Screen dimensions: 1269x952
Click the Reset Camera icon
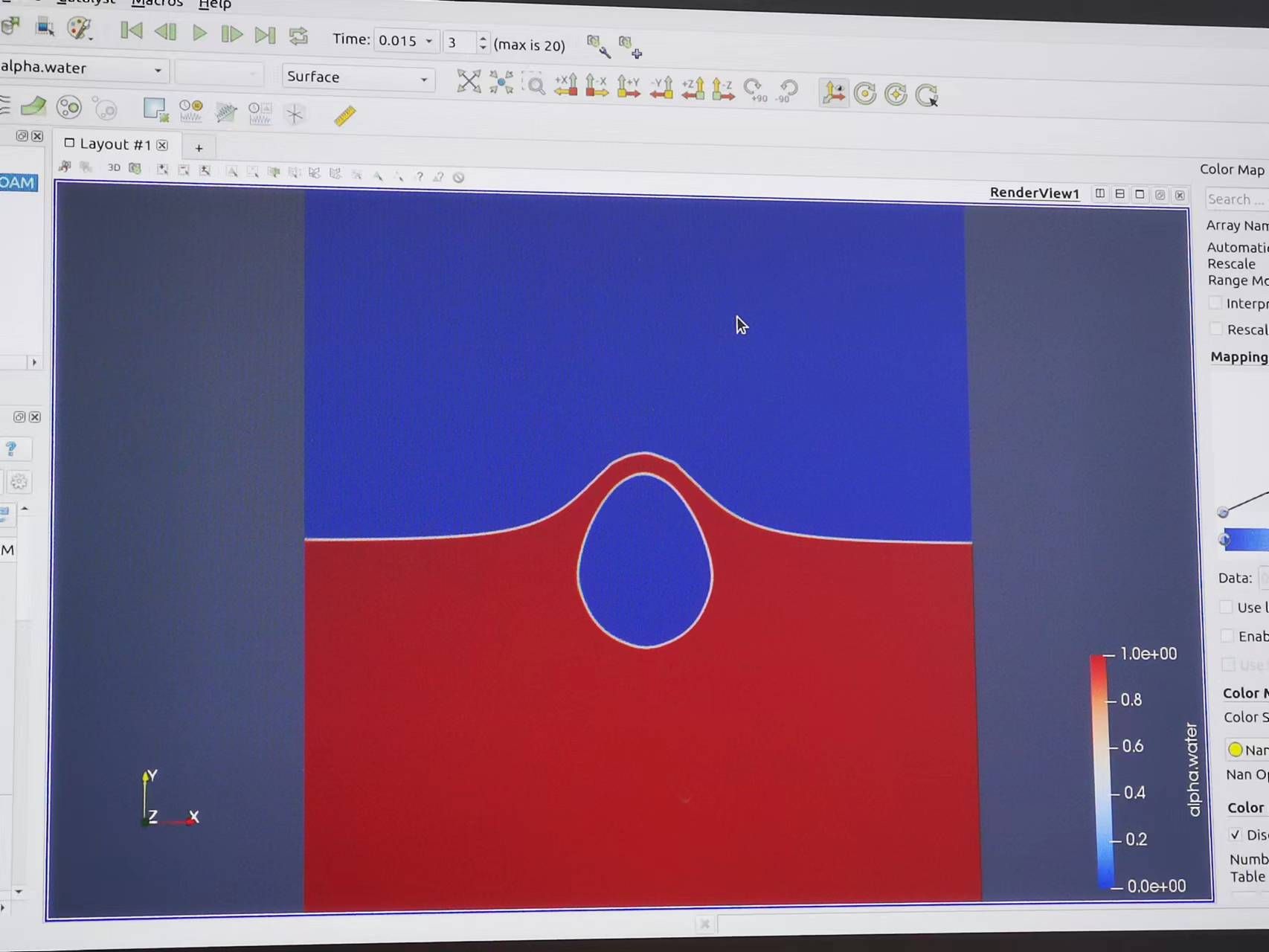(x=469, y=81)
